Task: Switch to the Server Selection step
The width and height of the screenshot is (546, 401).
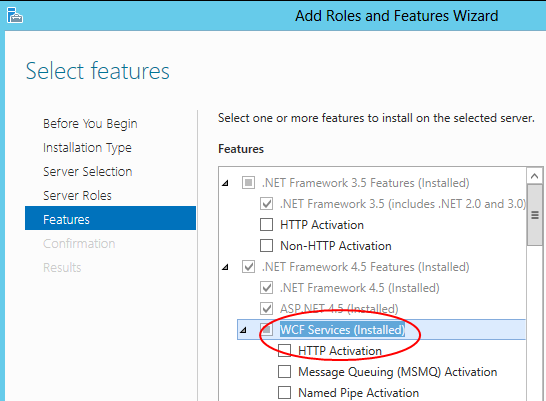Action: (x=88, y=172)
